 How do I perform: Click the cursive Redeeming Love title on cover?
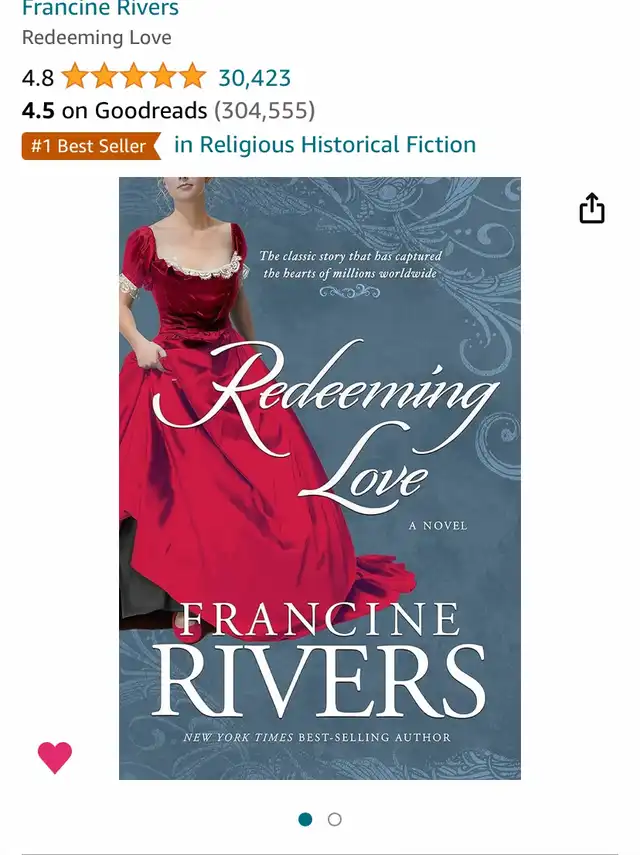(327, 425)
